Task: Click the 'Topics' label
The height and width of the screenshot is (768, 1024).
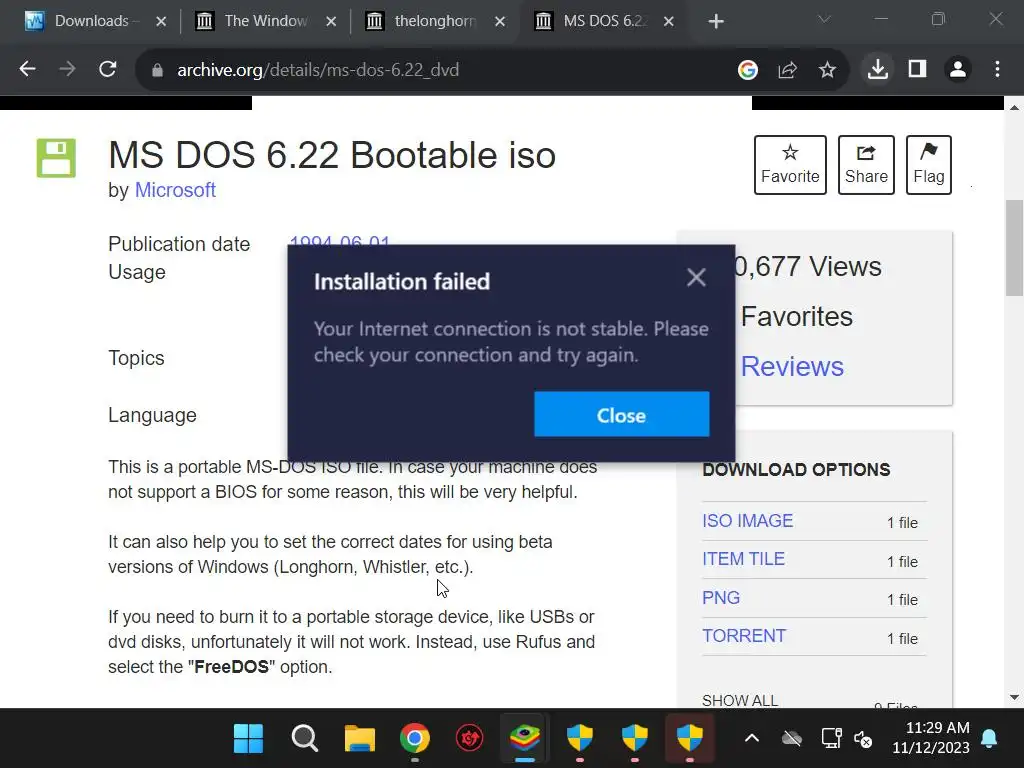Action: (136, 358)
